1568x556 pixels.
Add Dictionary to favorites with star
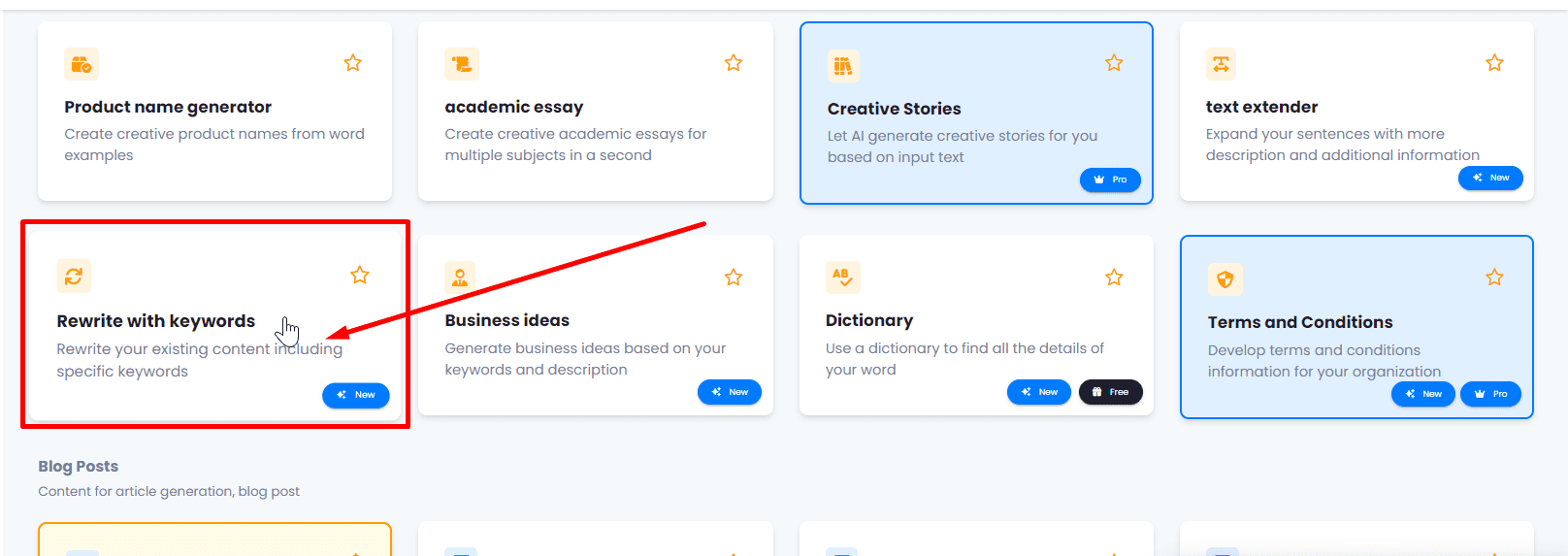click(1114, 278)
